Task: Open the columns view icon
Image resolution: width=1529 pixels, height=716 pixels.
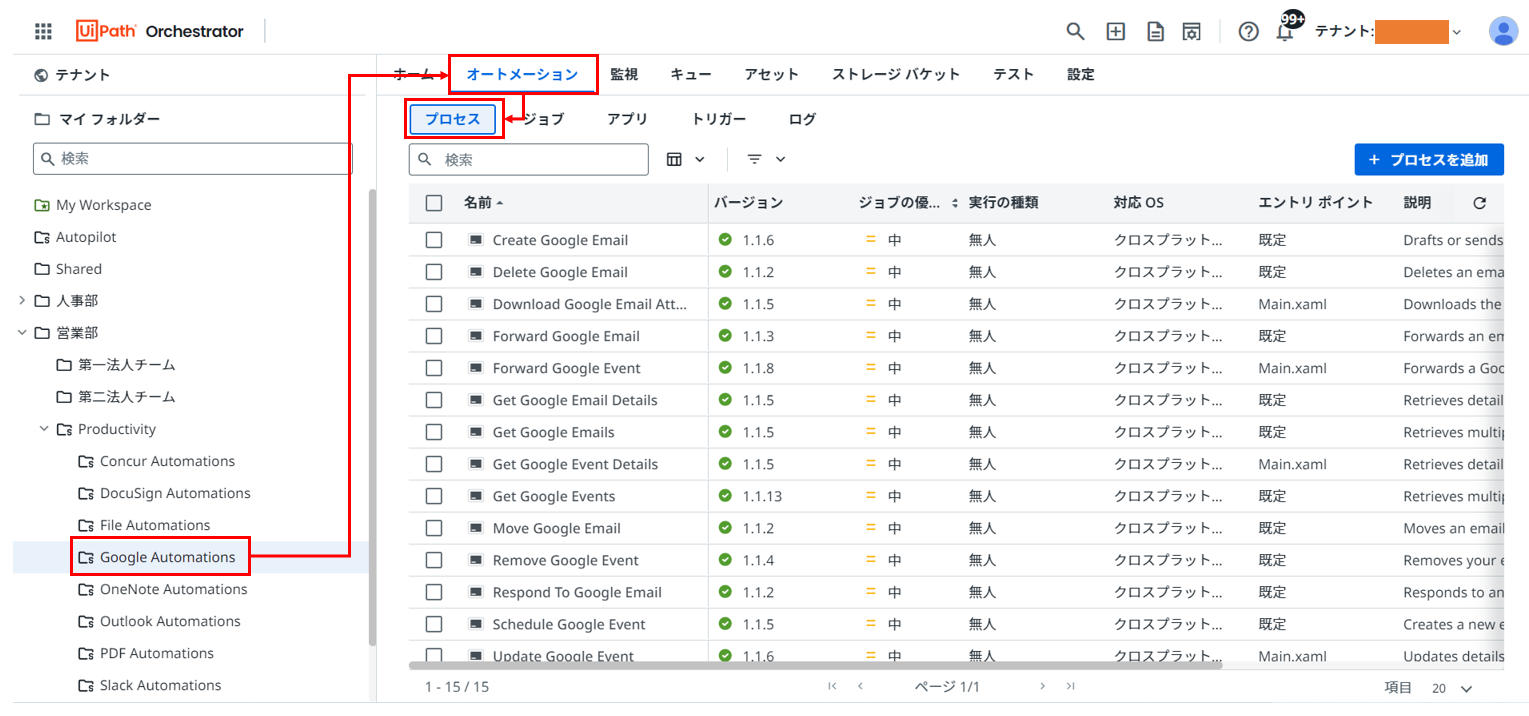Action: click(x=675, y=159)
